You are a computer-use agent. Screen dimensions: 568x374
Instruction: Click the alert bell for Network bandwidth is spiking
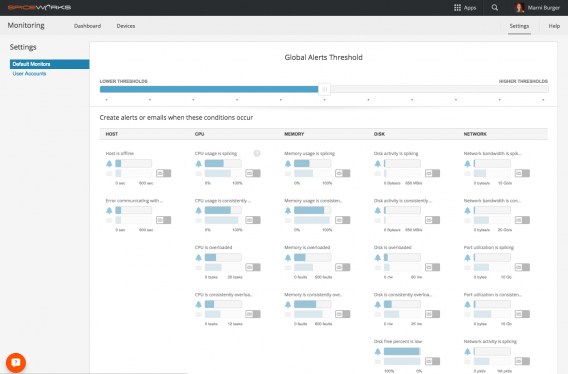click(467, 163)
